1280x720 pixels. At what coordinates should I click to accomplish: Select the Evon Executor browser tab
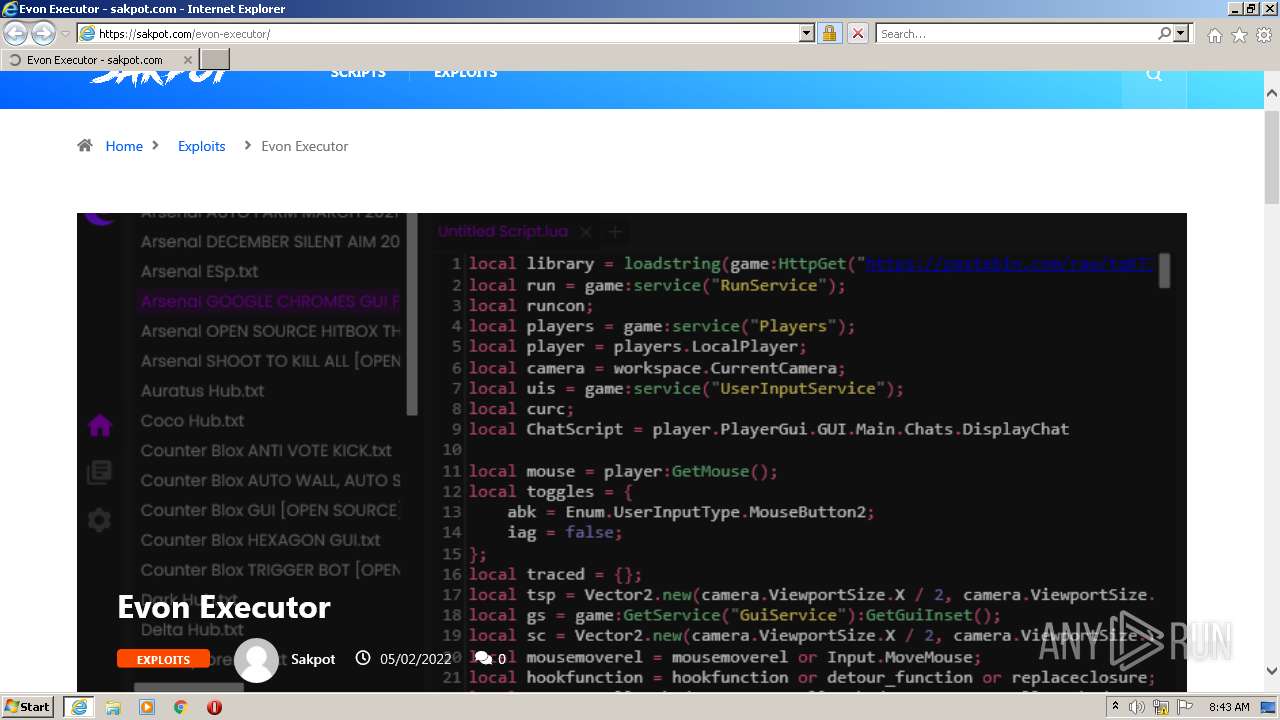pos(100,60)
